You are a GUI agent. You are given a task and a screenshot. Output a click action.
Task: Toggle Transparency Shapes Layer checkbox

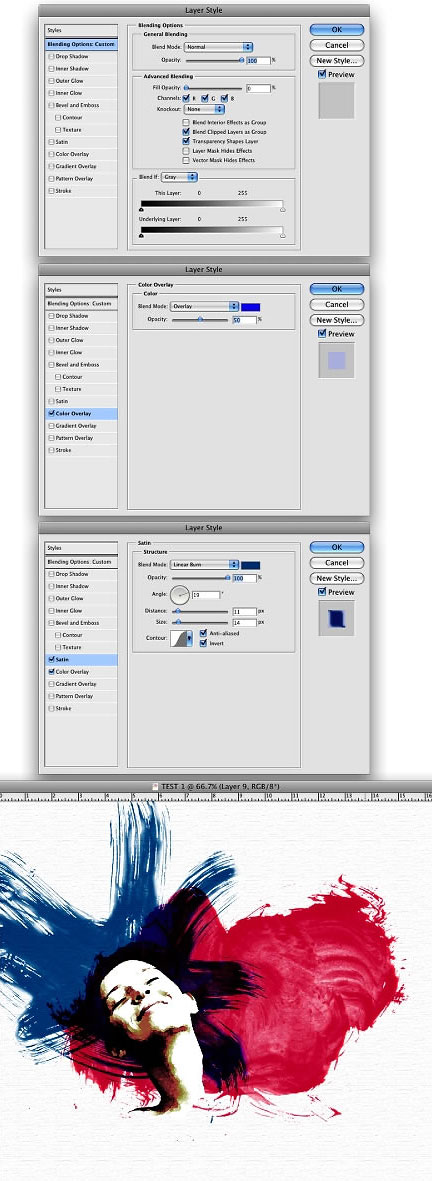coord(186,141)
